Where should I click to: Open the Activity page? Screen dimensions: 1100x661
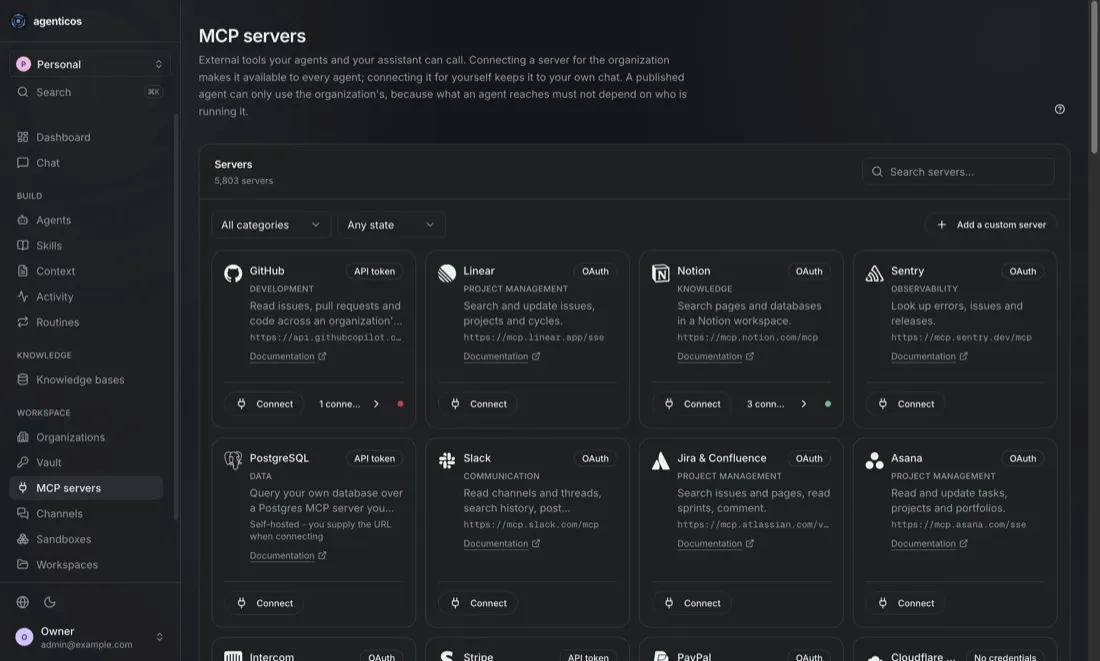click(x=86, y=296)
